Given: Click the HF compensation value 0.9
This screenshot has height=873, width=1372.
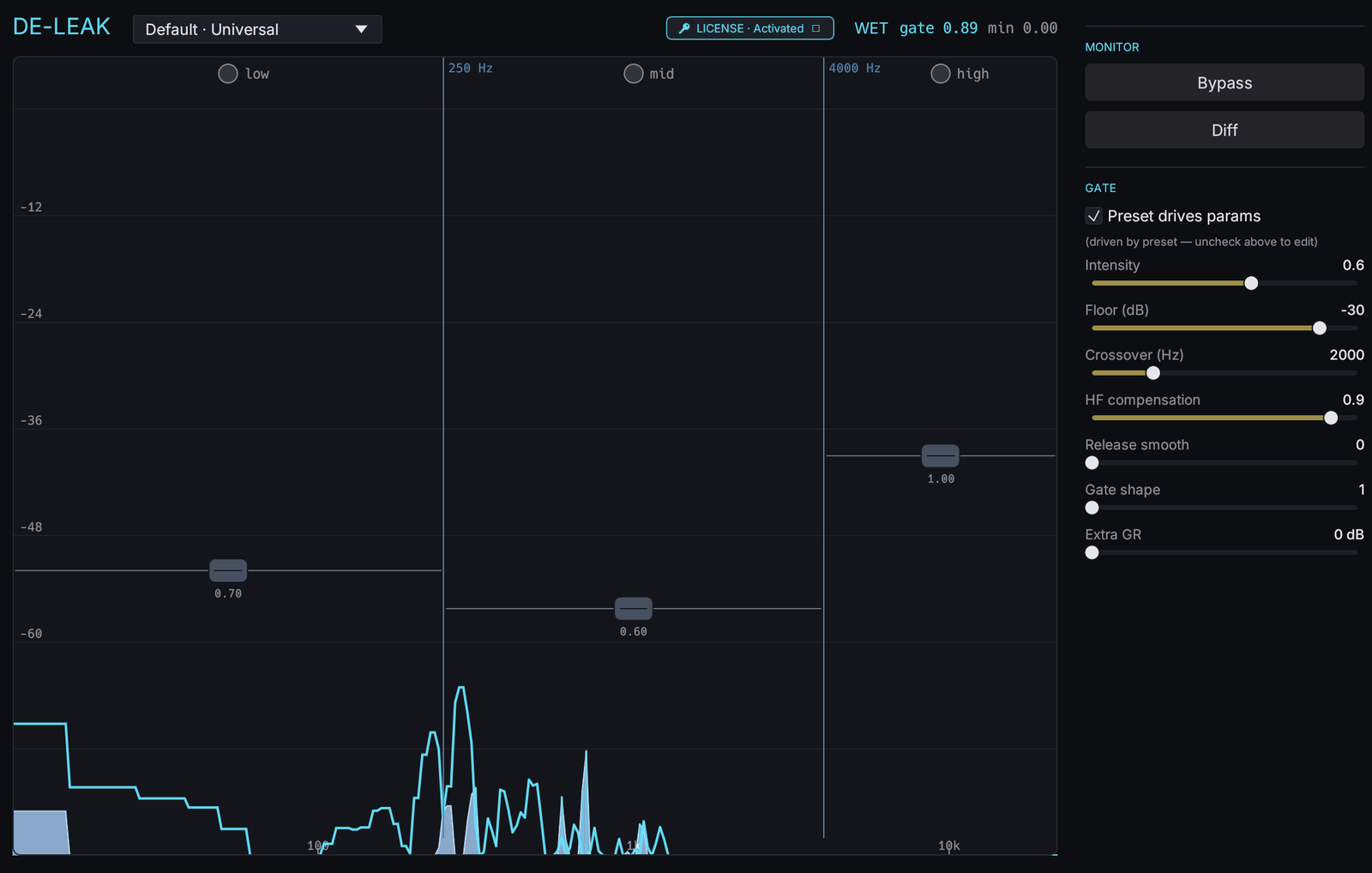Looking at the screenshot, I should click(1353, 400).
